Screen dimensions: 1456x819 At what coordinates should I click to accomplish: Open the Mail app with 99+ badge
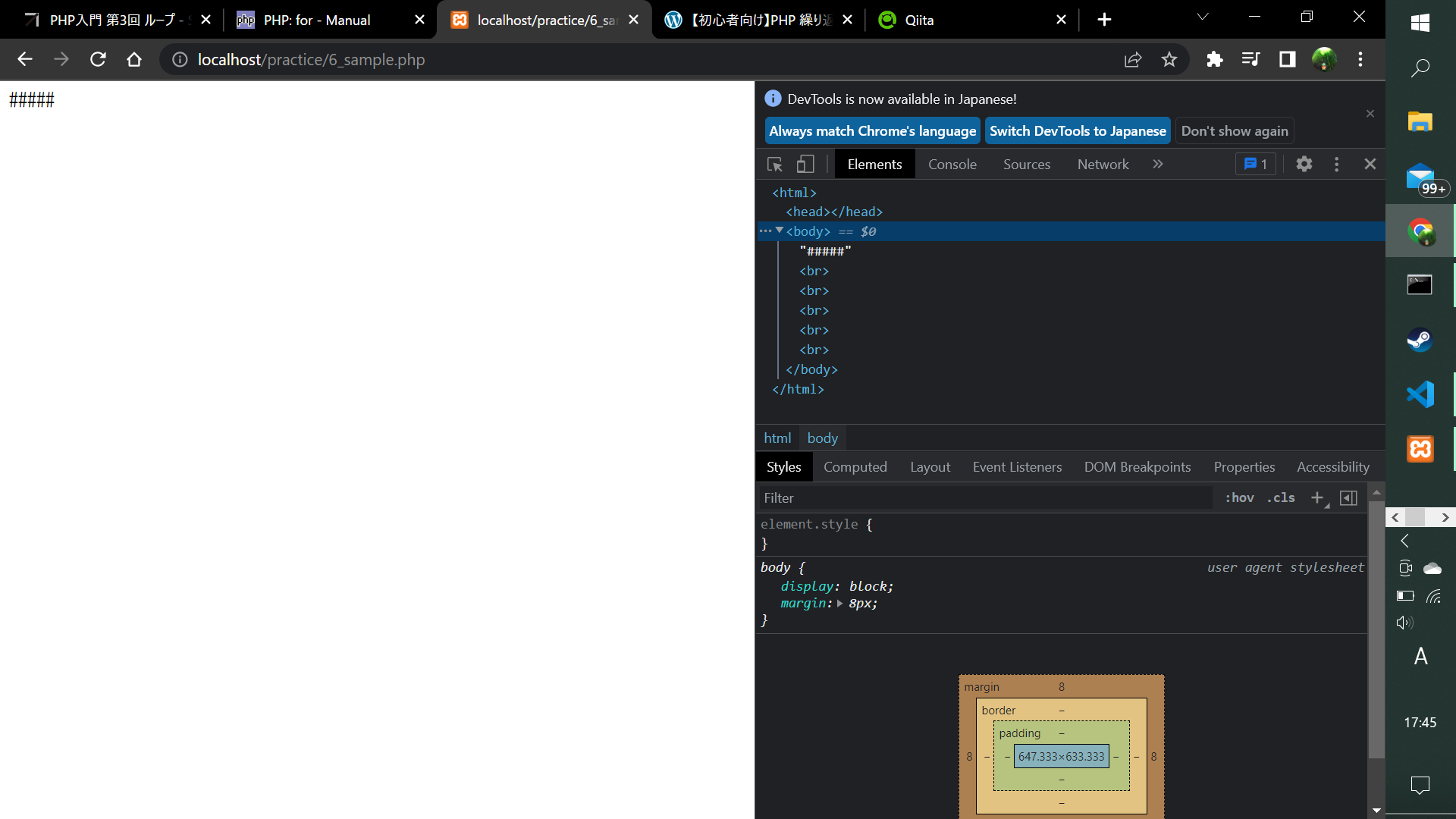click(1420, 177)
